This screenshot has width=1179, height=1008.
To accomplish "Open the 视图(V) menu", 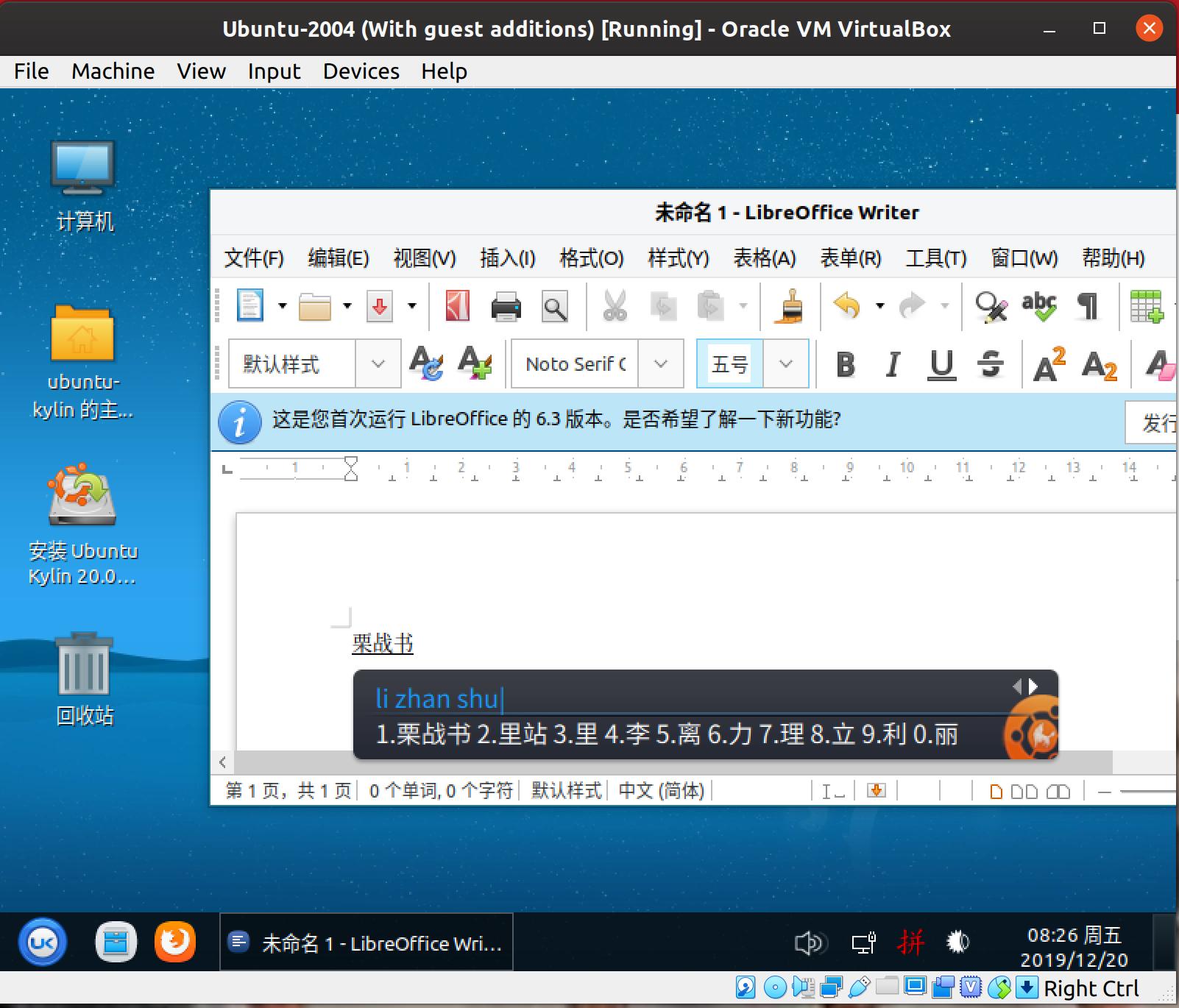I will (425, 258).
